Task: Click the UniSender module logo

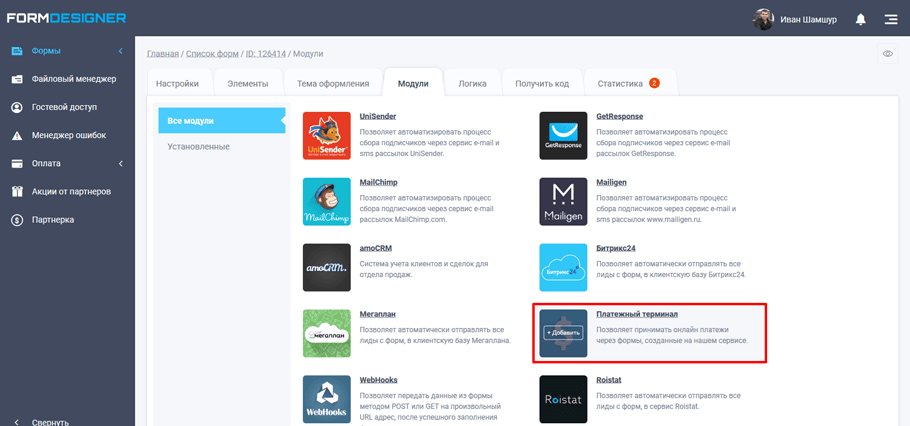Action: click(x=327, y=136)
